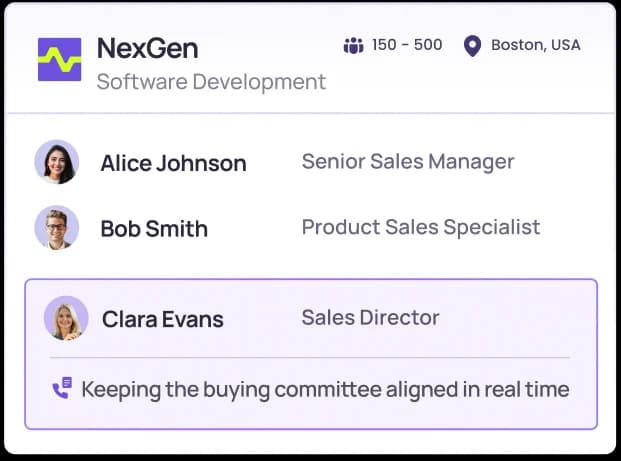The width and height of the screenshot is (621, 461).
Task: Click the 150 - 500 employee range
Action: coord(407,45)
